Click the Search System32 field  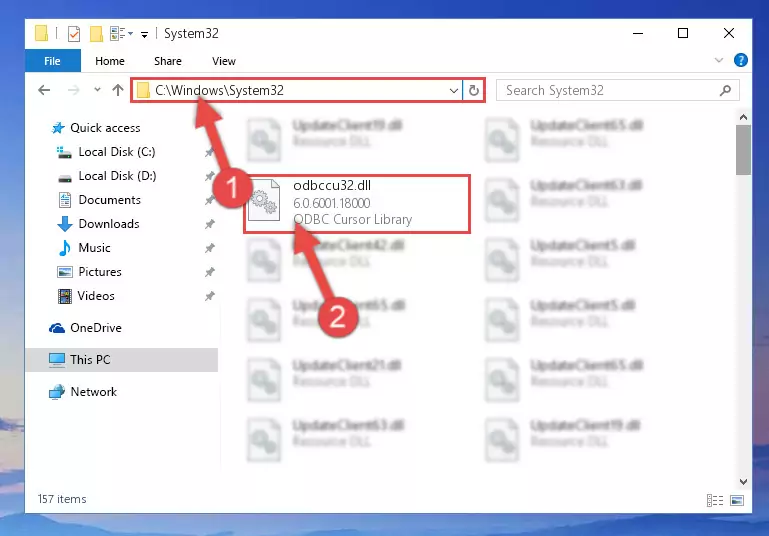pos(618,90)
